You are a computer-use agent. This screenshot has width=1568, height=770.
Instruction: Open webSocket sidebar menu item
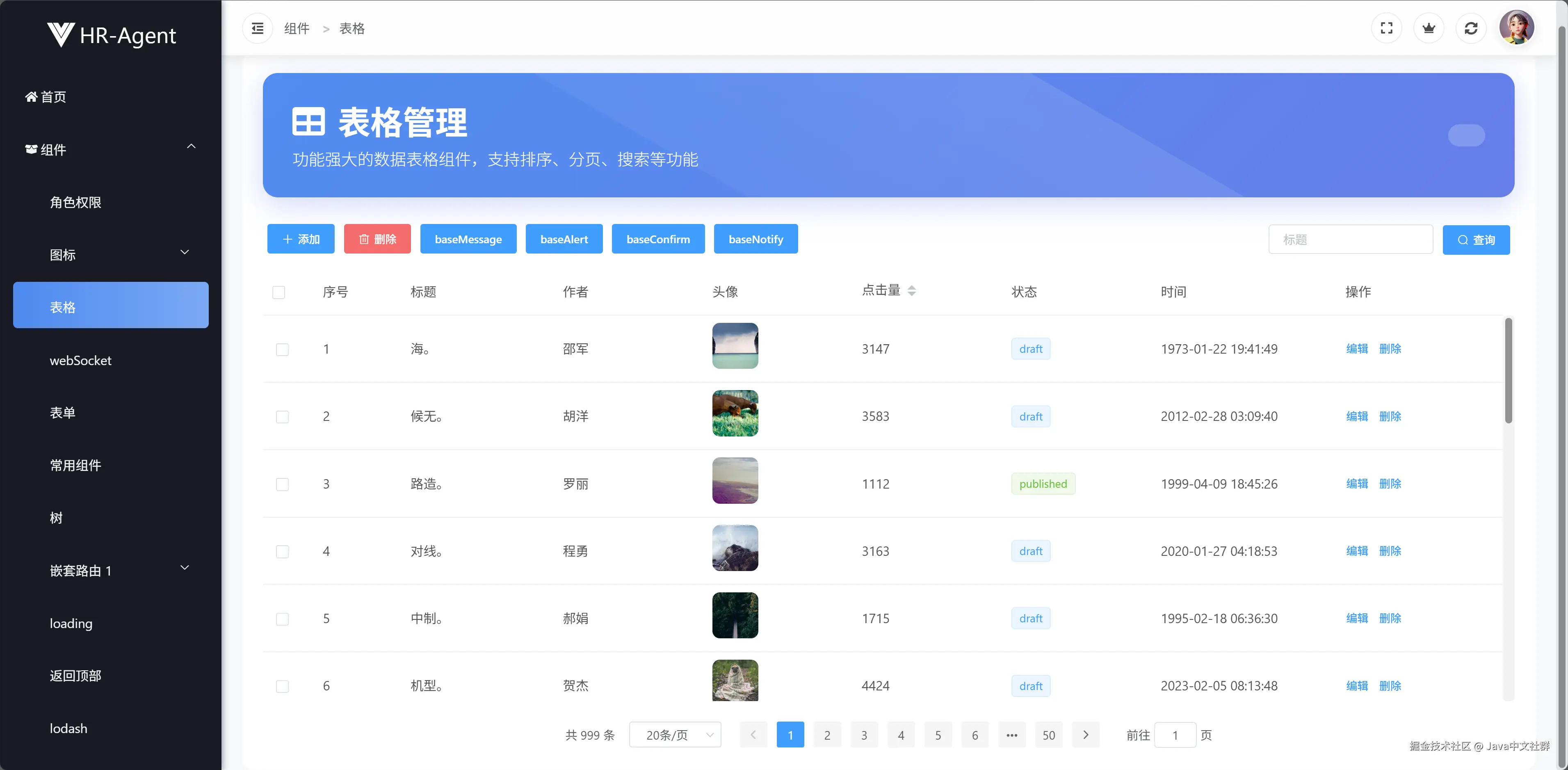tap(80, 360)
